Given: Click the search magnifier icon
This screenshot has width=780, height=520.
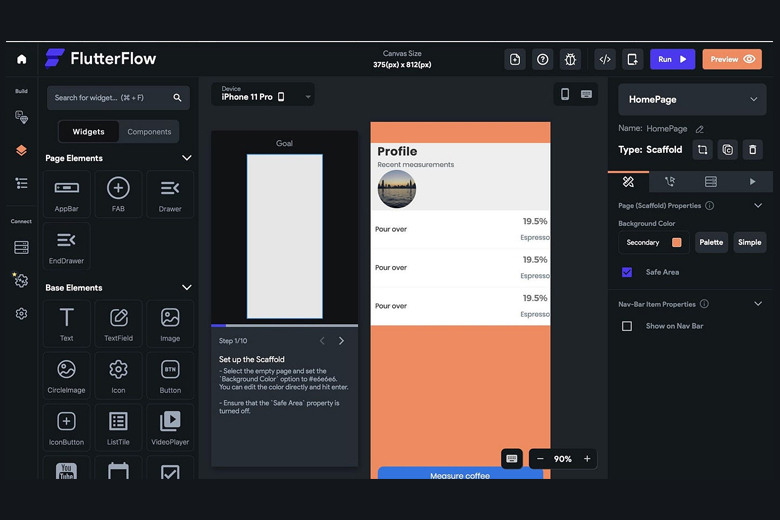Looking at the screenshot, I should pyautogui.click(x=177, y=98).
